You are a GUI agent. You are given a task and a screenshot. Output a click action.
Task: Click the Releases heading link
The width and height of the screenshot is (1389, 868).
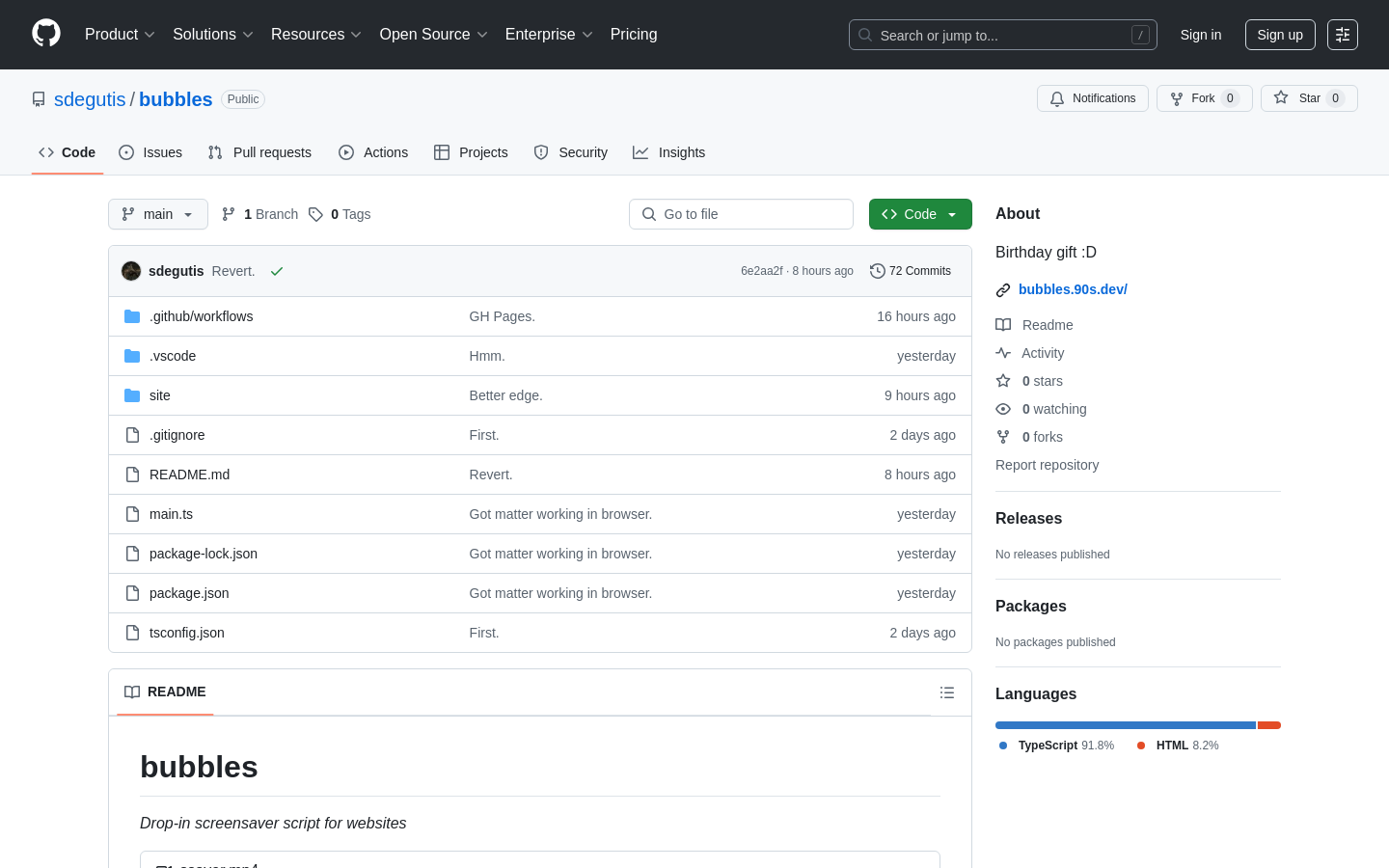pyautogui.click(x=1028, y=518)
